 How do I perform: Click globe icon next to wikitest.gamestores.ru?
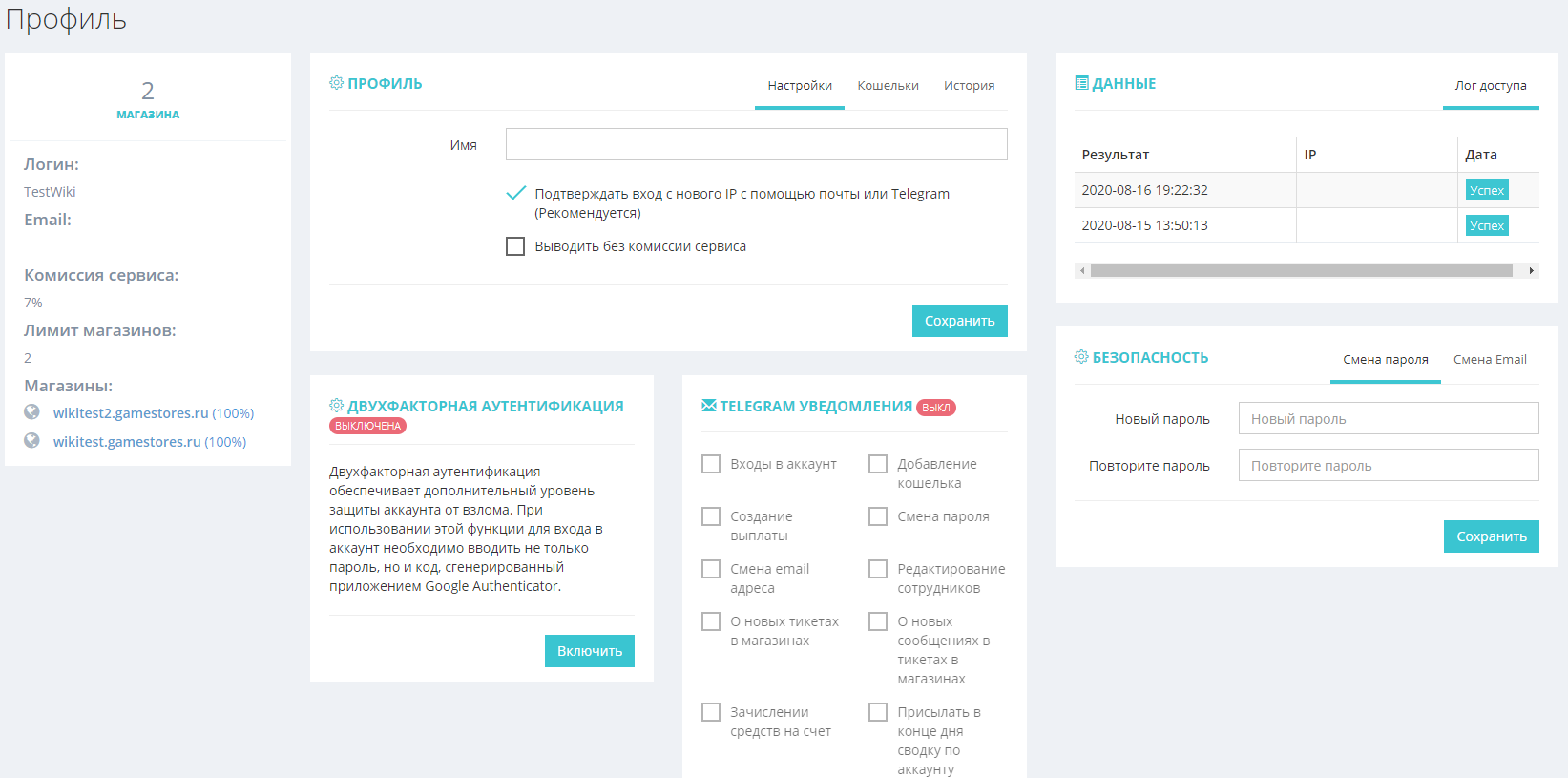click(32, 441)
